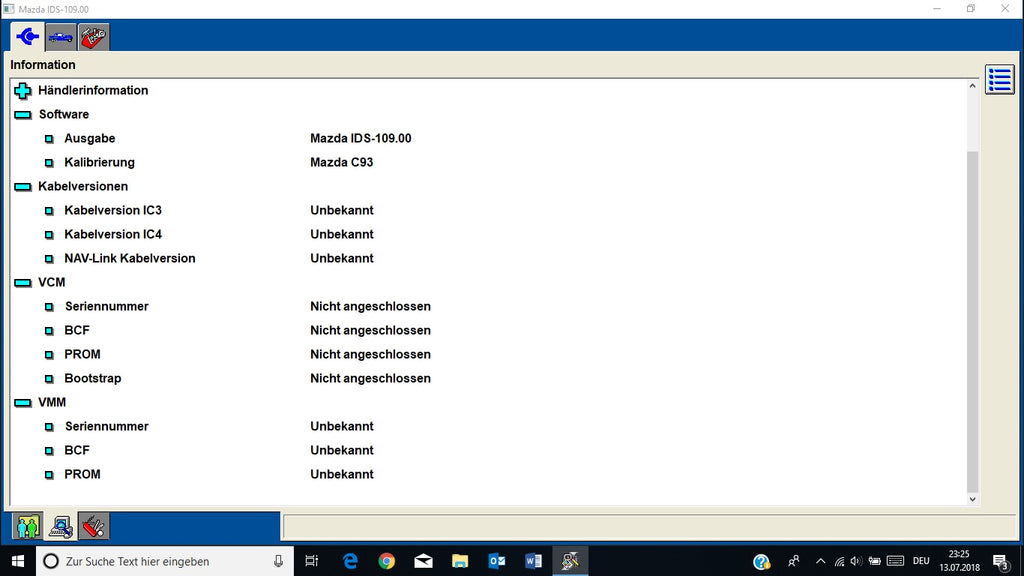Select the Kalibrierung tree entry

[x=99, y=162]
